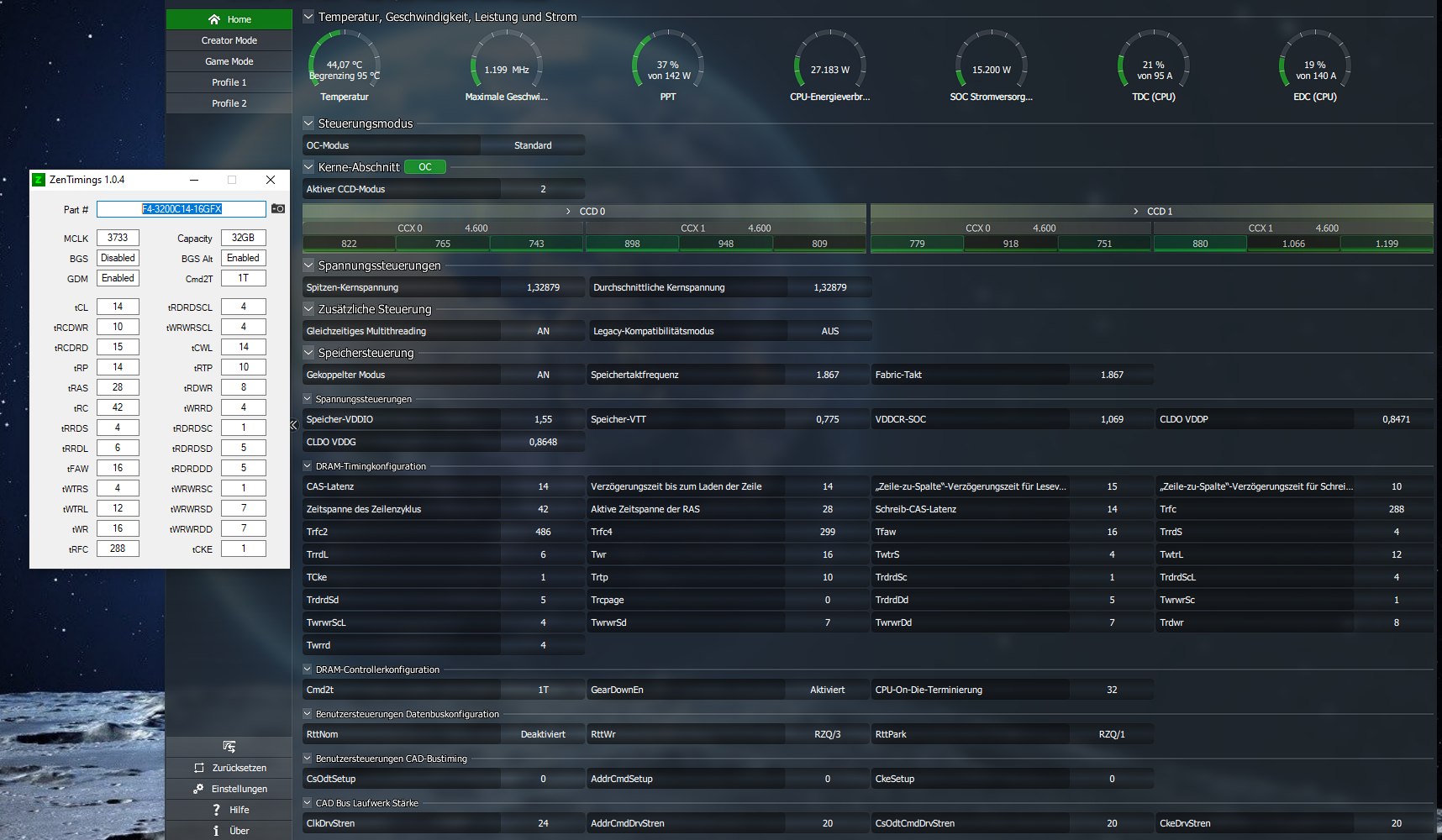
Task: Click core cell showing 1.066
Action: [1294, 244]
